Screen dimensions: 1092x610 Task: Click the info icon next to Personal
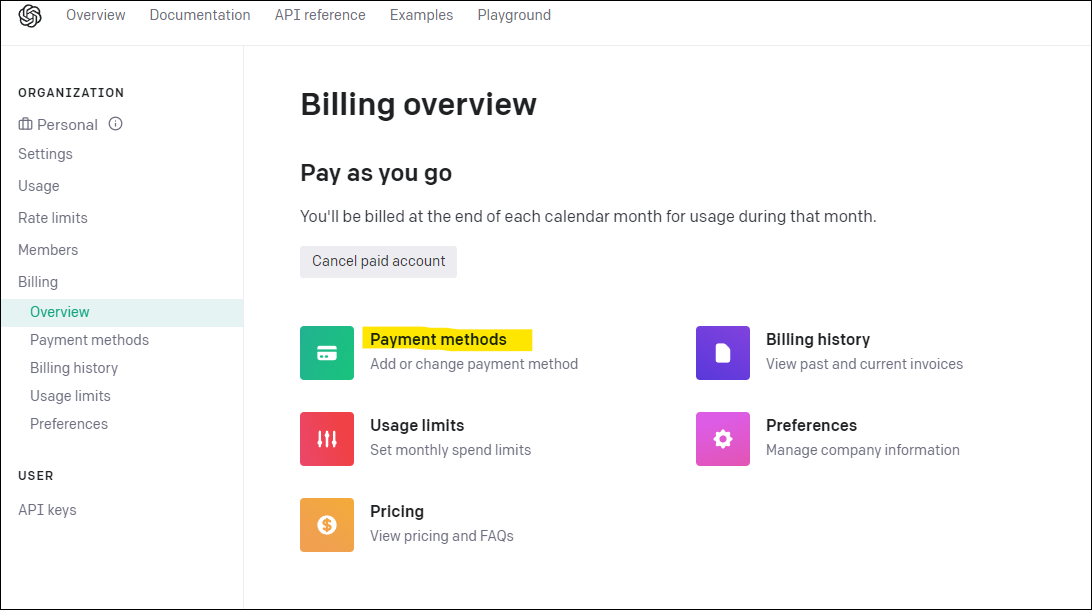click(x=115, y=124)
